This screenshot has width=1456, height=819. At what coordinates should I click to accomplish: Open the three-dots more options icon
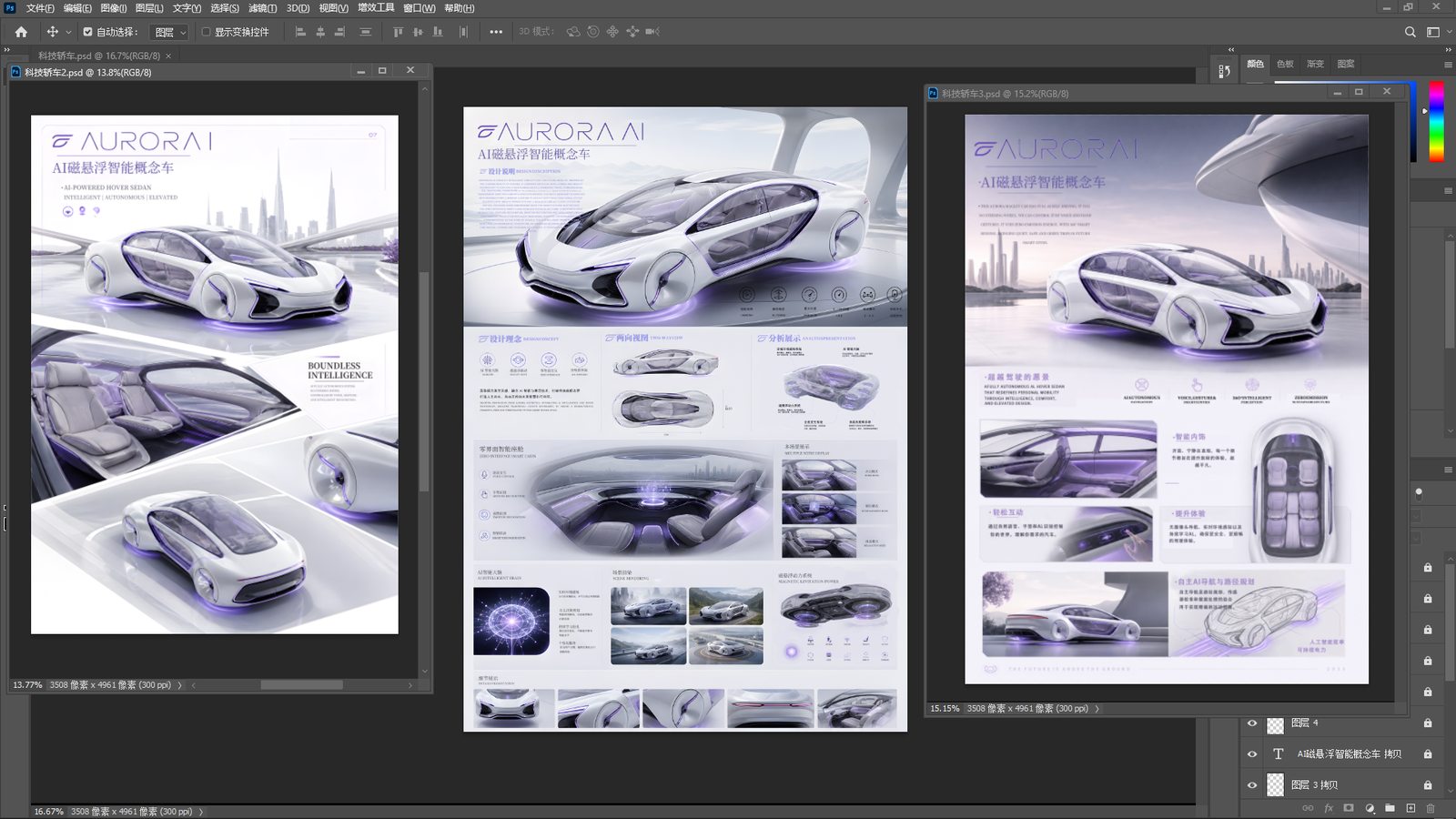click(x=496, y=32)
